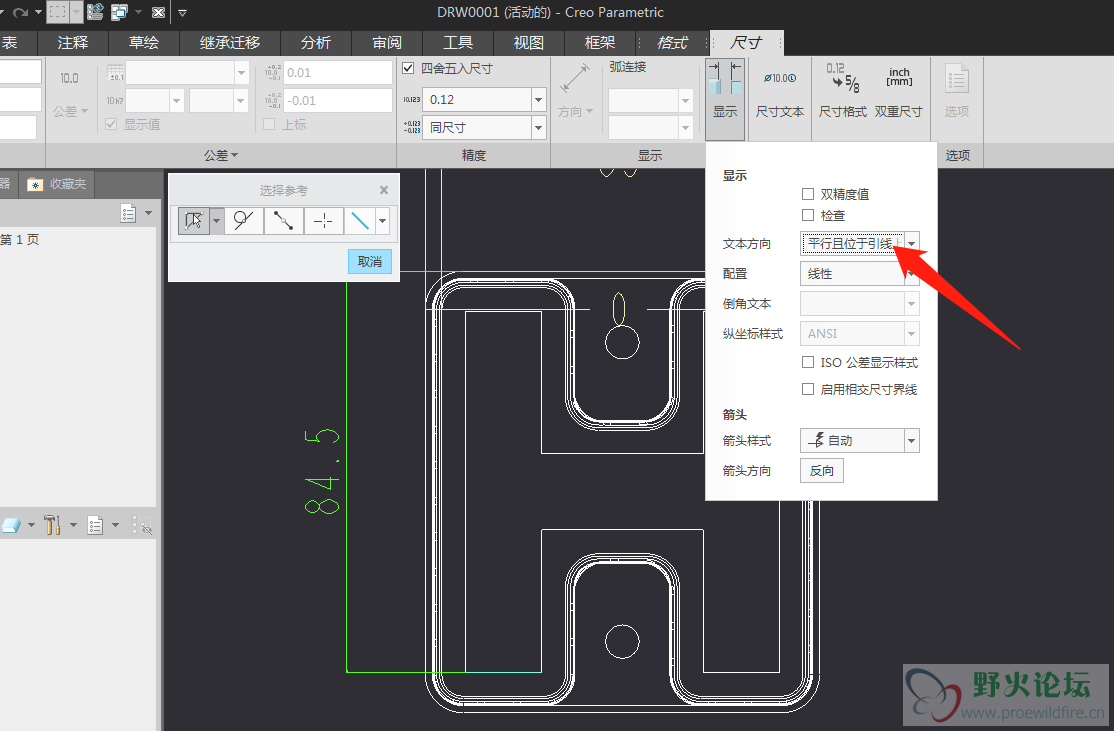Click the redo arrow in quick access toolbar
Image resolution: width=1114 pixels, height=731 pixels.
coord(21,12)
